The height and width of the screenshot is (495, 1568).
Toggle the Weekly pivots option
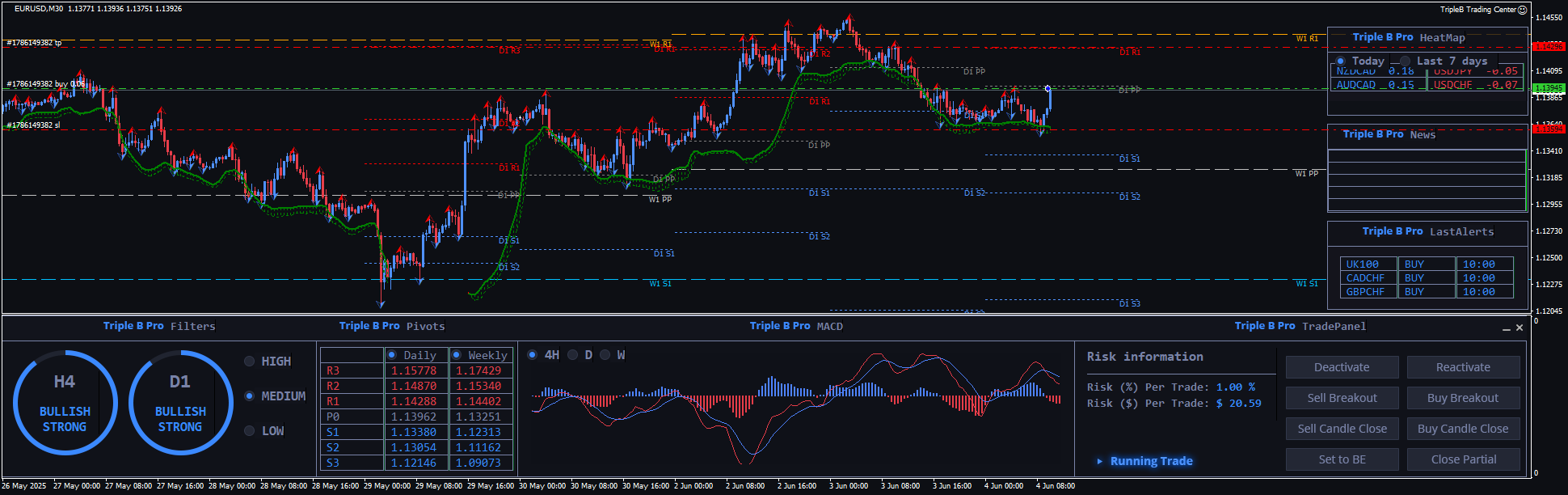(x=457, y=355)
